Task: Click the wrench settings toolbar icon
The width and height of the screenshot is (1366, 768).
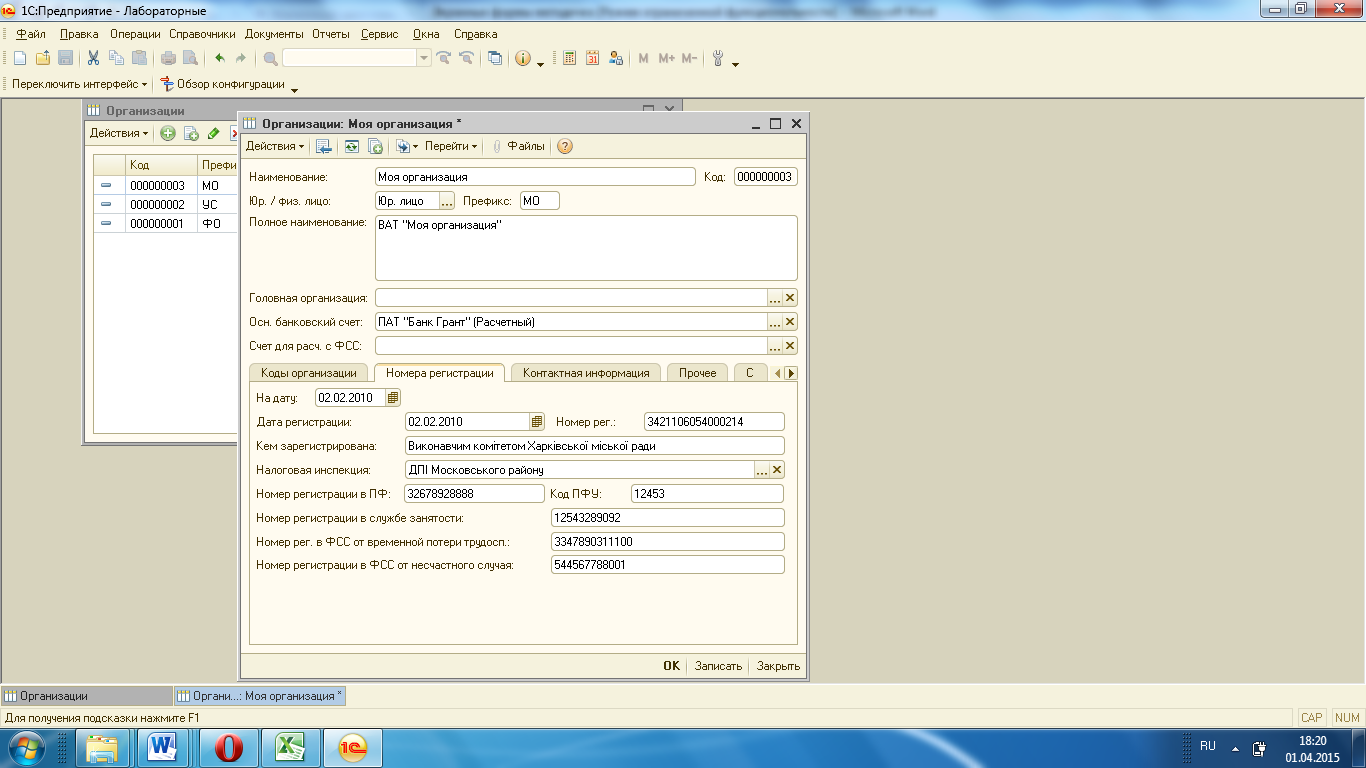Action: pos(718,58)
